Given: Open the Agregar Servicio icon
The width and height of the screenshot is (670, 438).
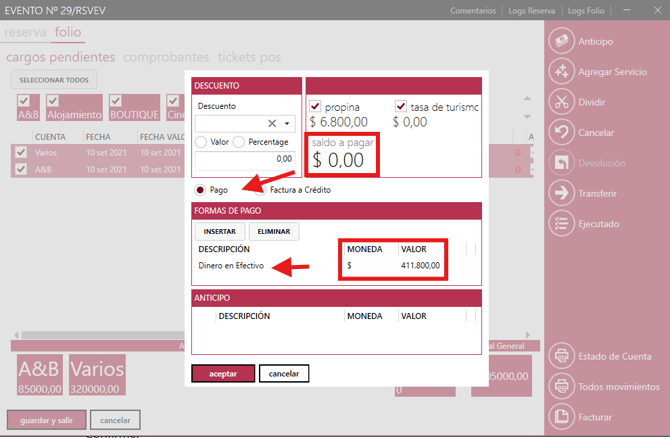Looking at the screenshot, I should (561, 71).
